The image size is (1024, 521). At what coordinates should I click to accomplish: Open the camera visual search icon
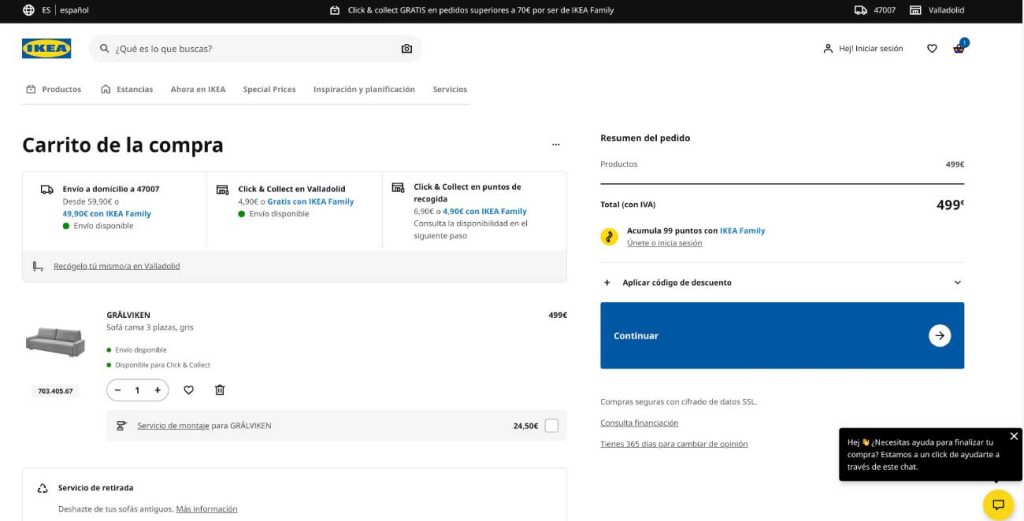tap(406, 49)
